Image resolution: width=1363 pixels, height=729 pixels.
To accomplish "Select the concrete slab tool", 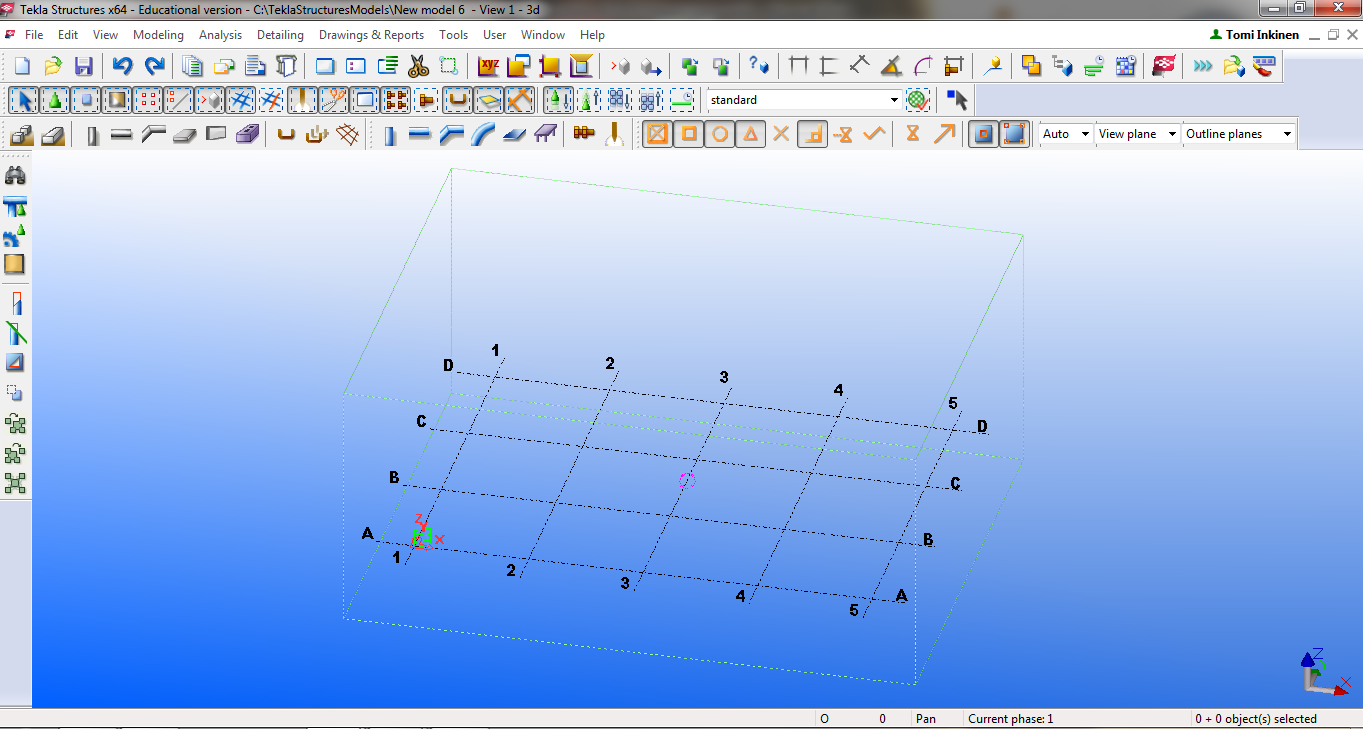I will point(184,134).
